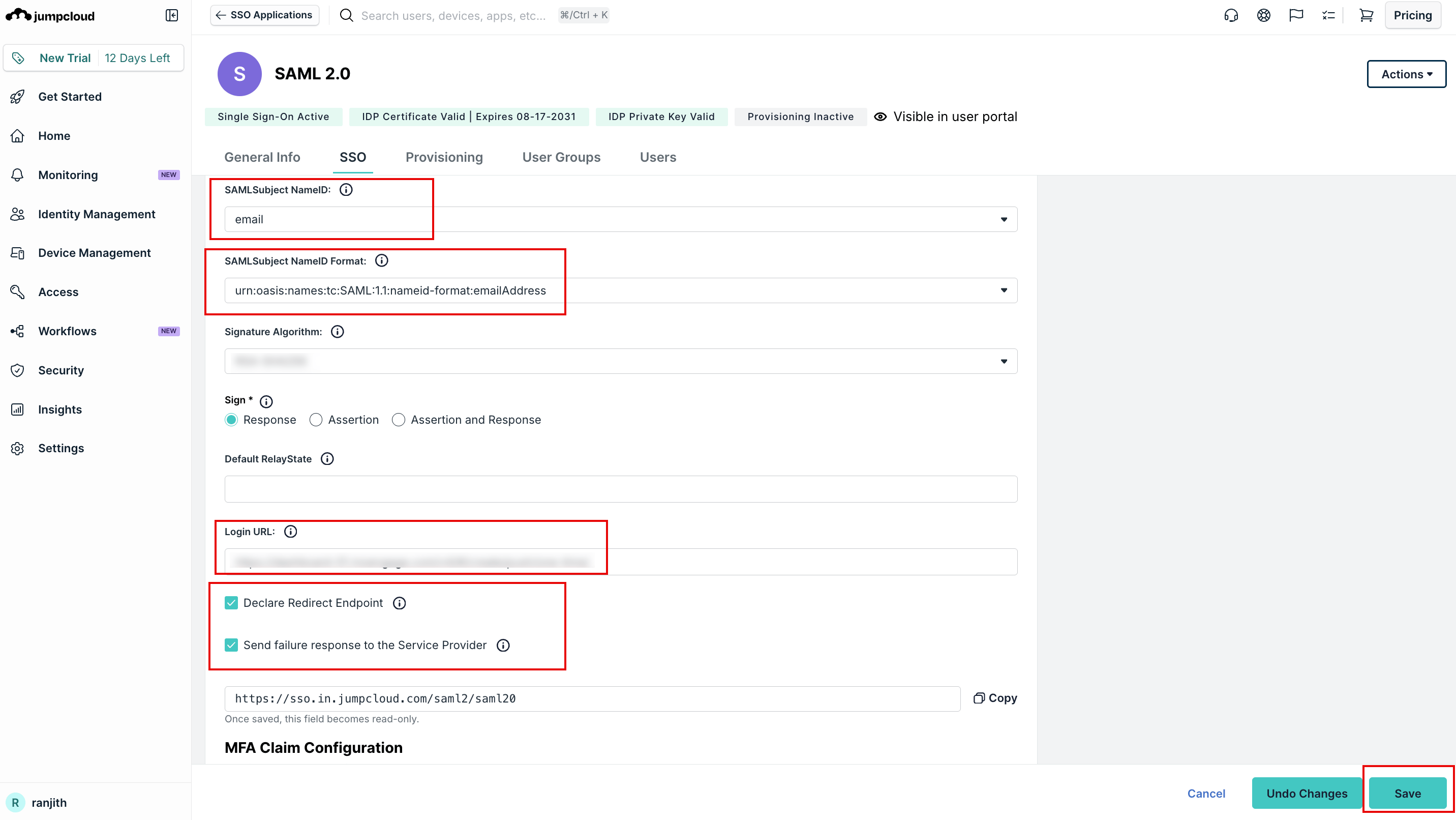1456x820 pixels.
Task: Show info for Default RelayState
Action: (x=327, y=459)
